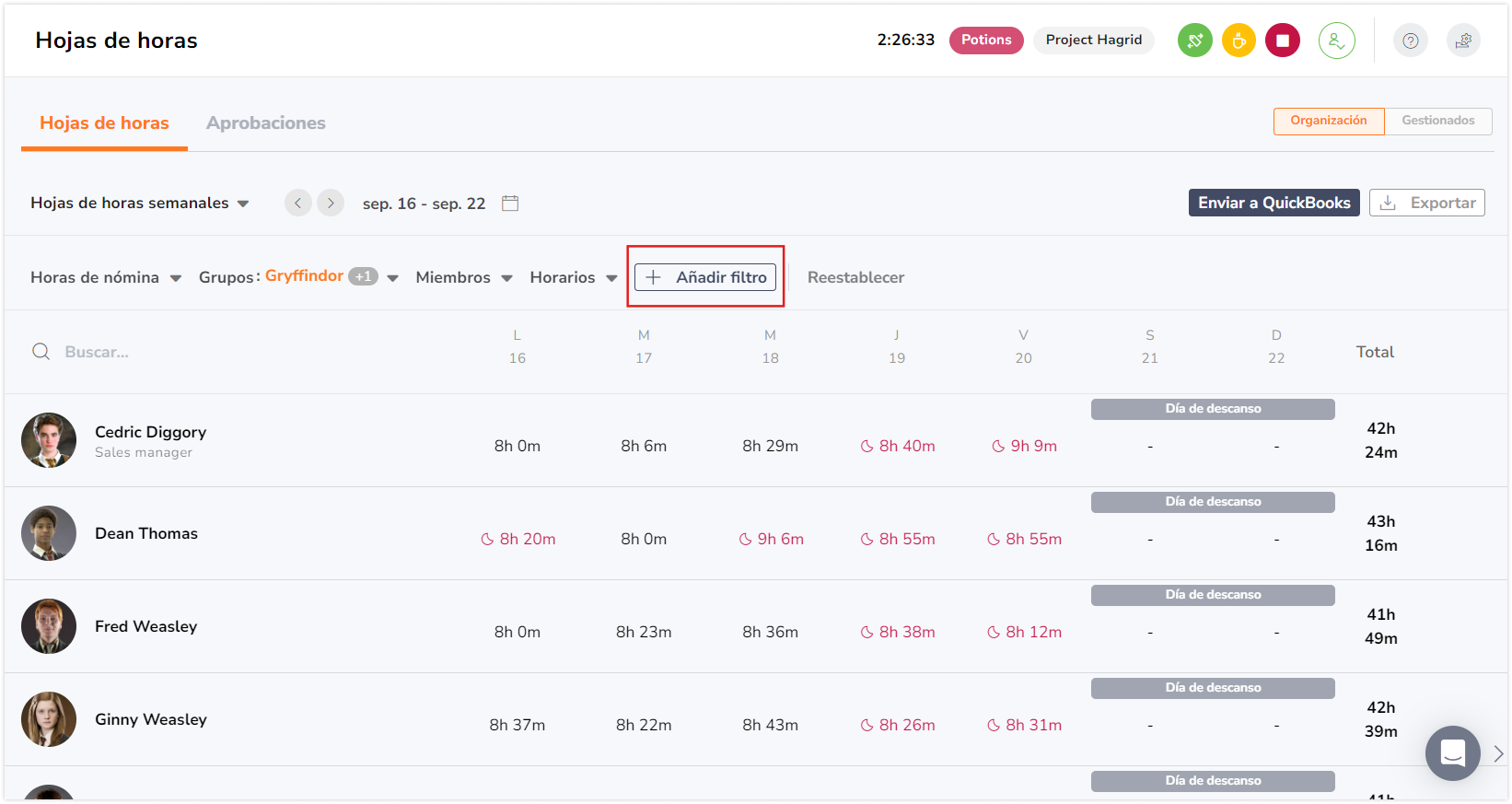Image resolution: width=1512 pixels, height=804 pixels.
Task: Go to previous week arrow
Action: 297,203
